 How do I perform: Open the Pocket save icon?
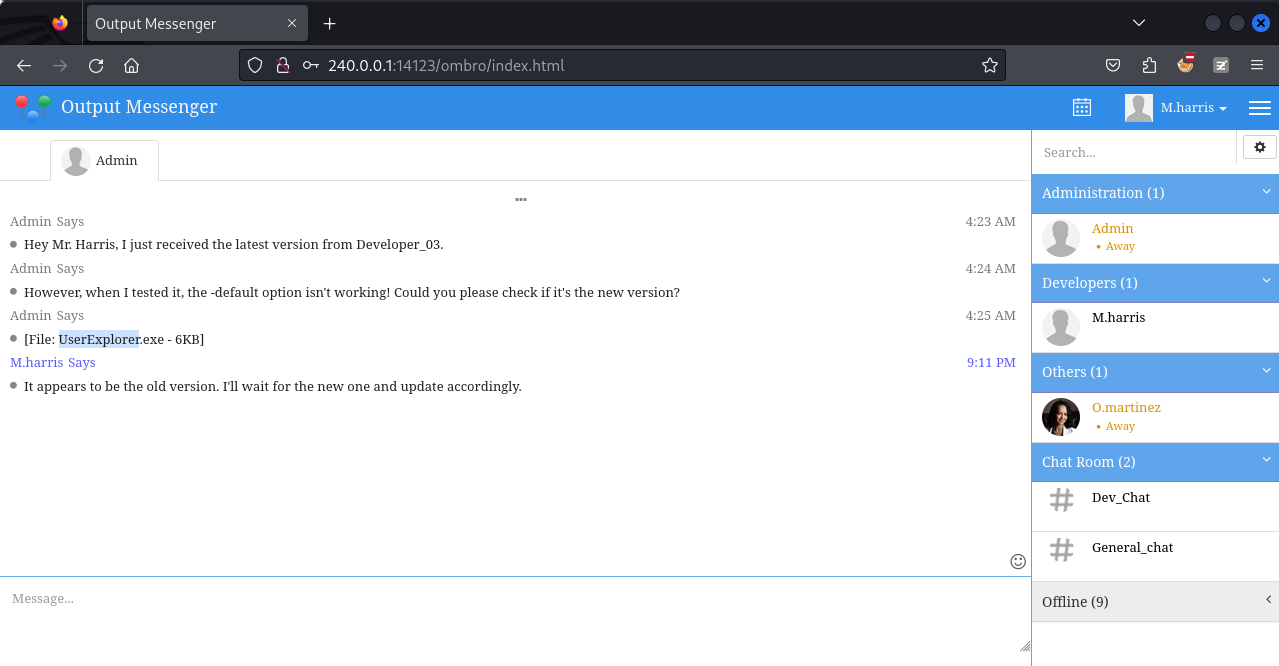click(1113, 65)
